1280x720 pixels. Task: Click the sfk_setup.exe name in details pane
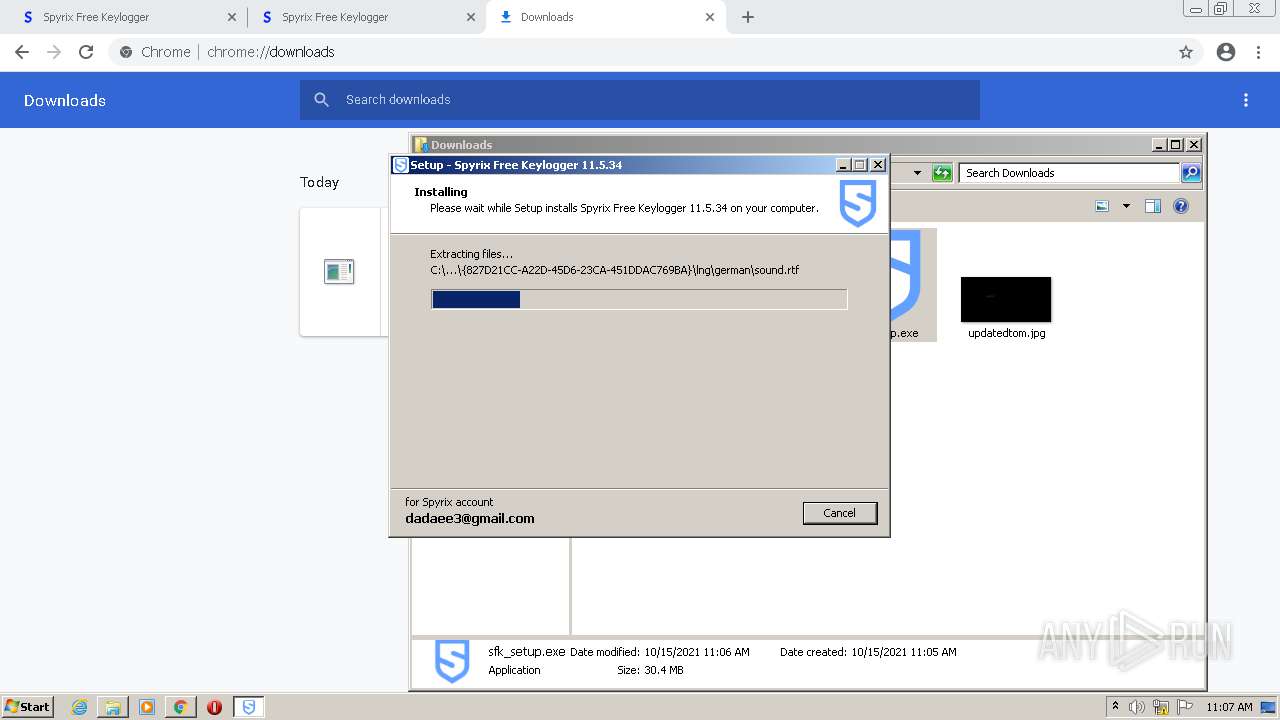pyautogui.click(x=527, y=652)
